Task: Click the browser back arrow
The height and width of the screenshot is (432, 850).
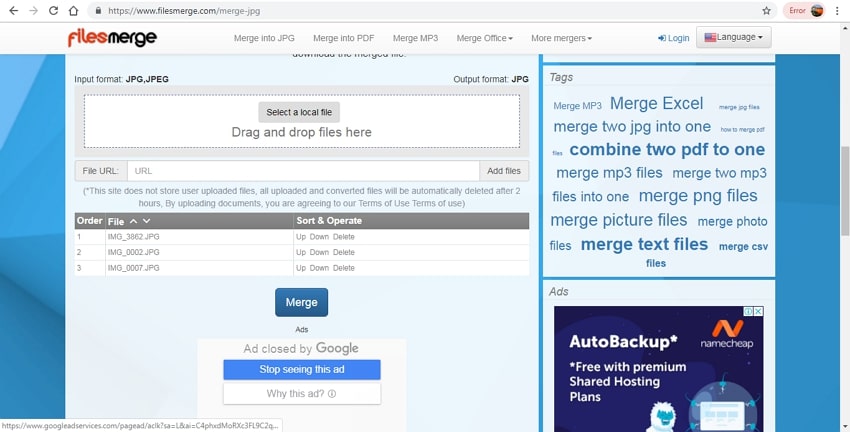Action: [x=12, y=10]
